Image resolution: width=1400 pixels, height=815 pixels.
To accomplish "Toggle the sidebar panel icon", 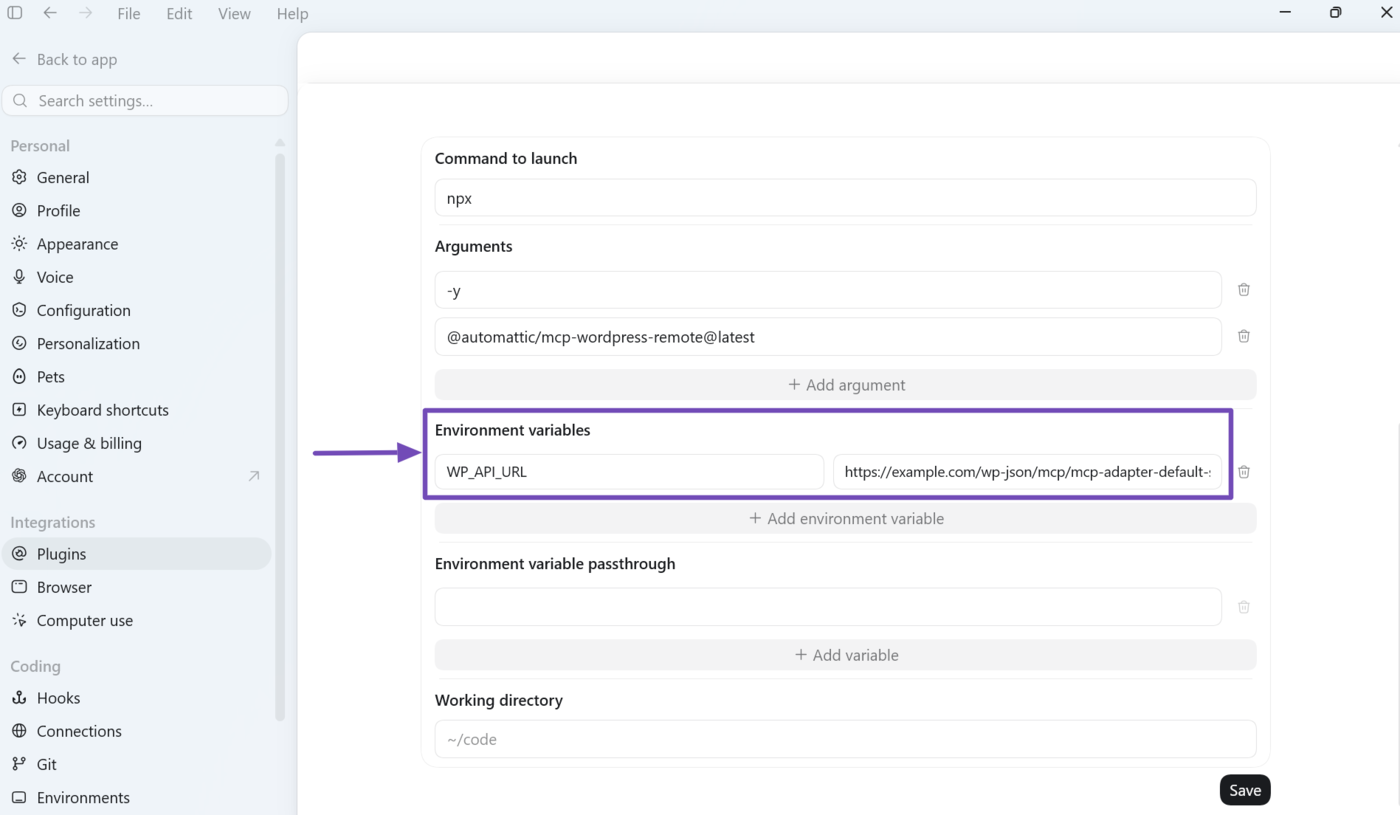I will (x=15, y=13).
